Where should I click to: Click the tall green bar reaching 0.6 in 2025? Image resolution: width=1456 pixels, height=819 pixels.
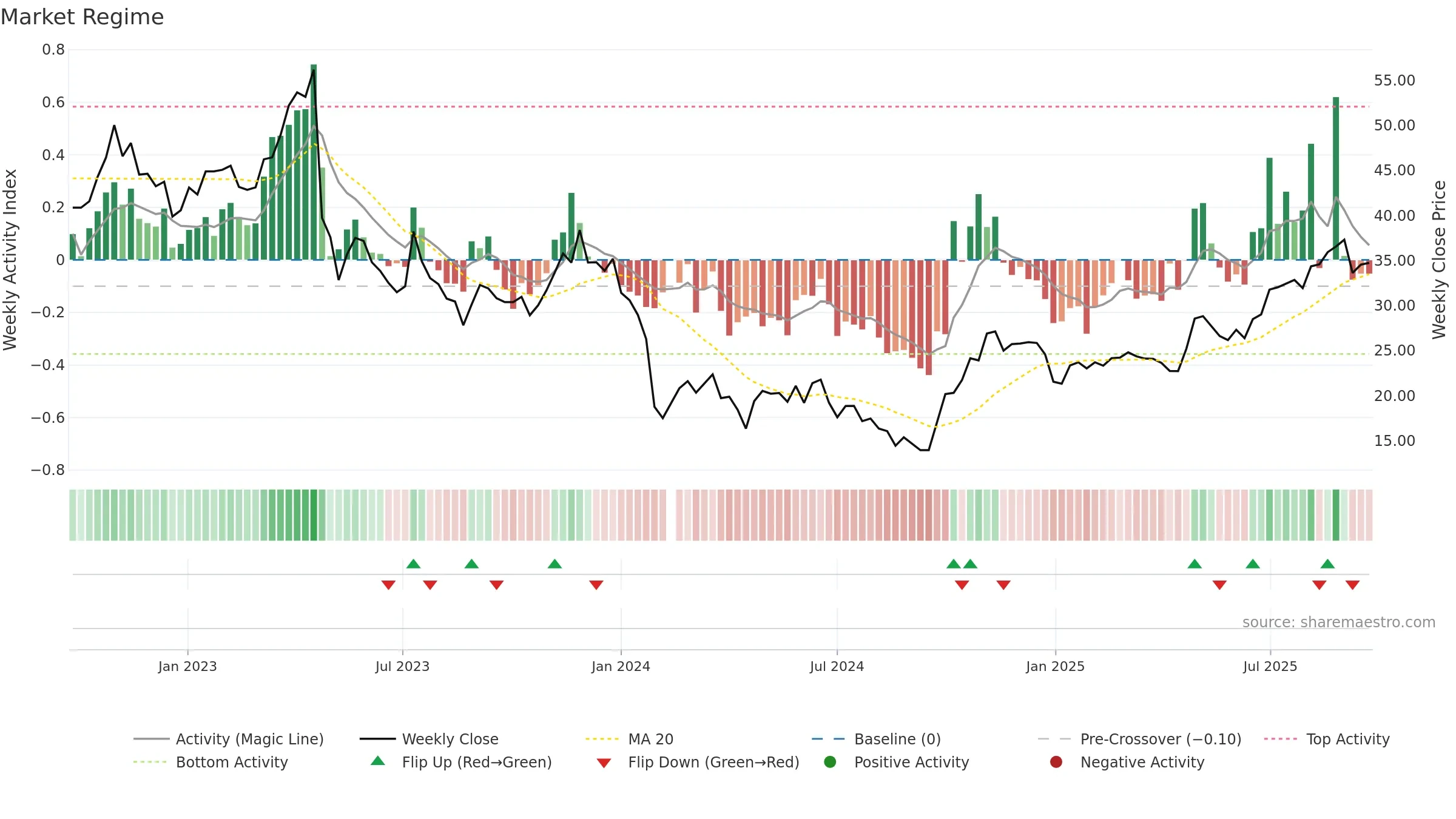pyautogui.click(x=1336, y=178)
